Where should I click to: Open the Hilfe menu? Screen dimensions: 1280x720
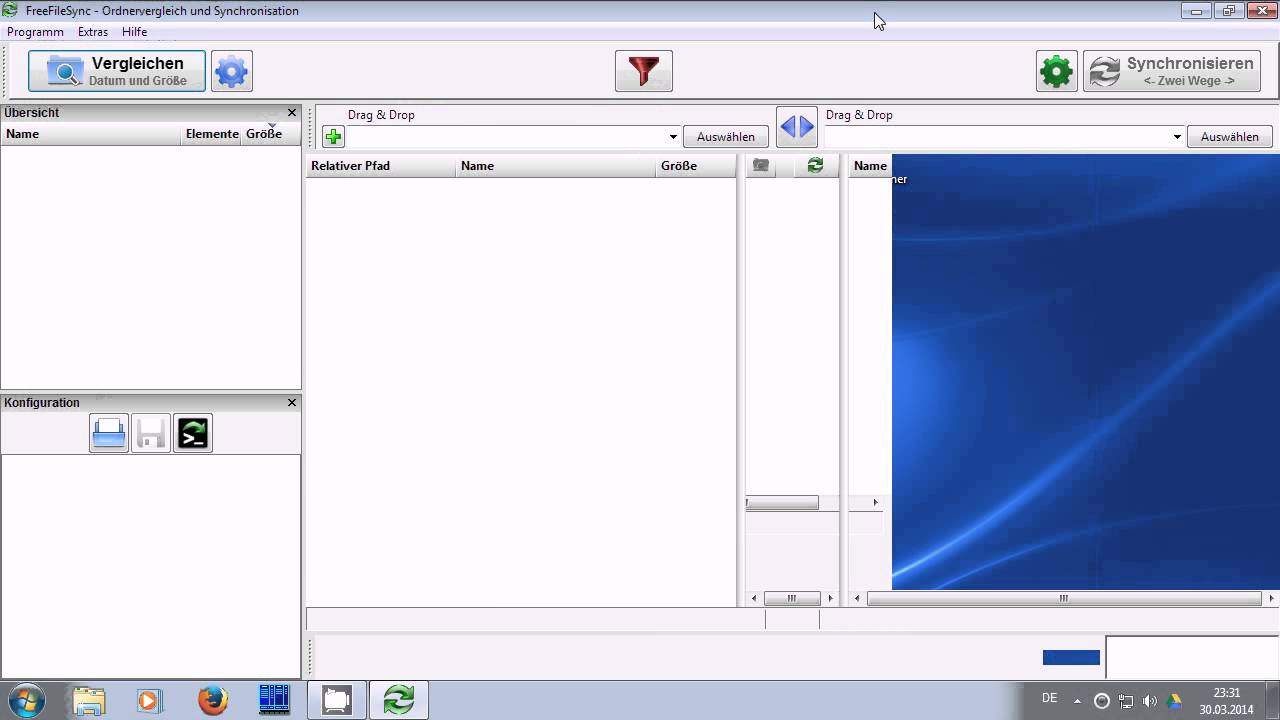point(135,32)
